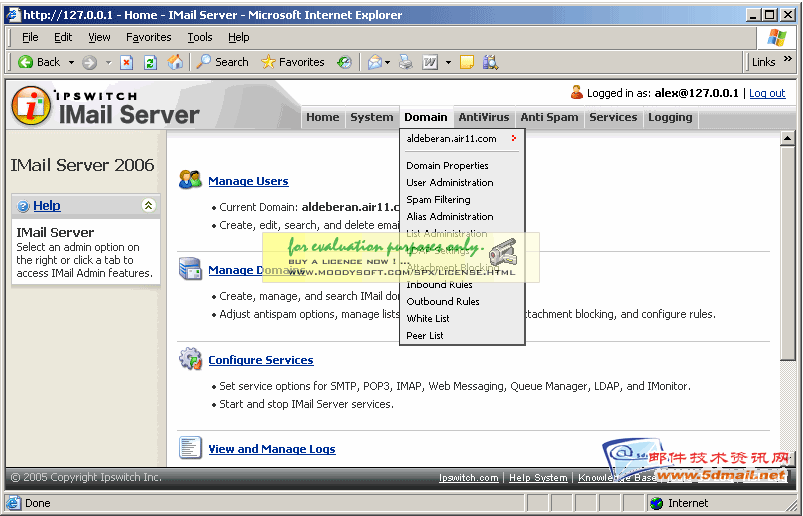
Task: Click the Back navigation button
Action: click(x=38, y=62)
